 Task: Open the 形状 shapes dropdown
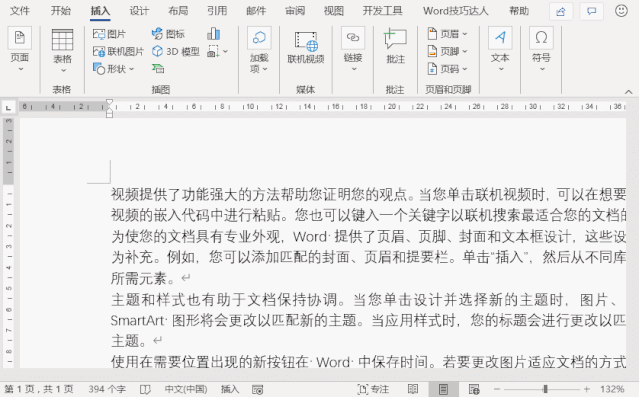(x=114, y=69)
